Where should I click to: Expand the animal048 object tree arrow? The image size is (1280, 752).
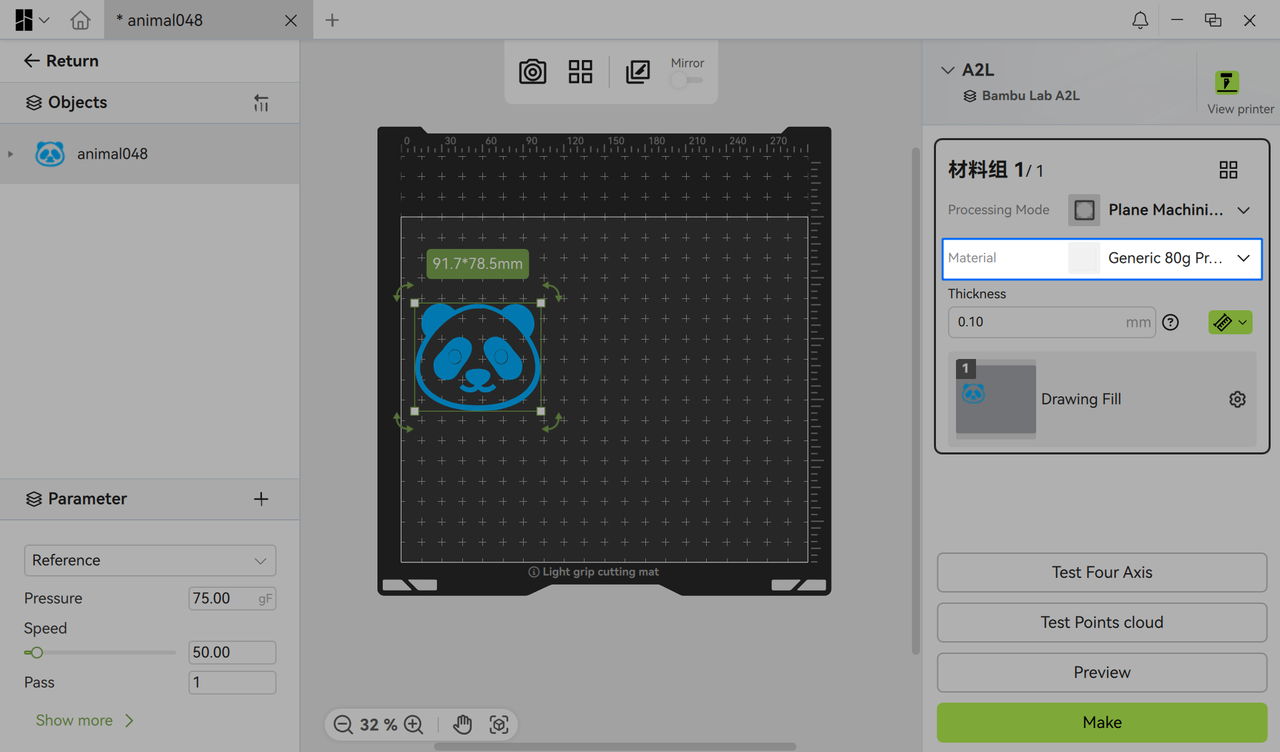click(11, 154)
